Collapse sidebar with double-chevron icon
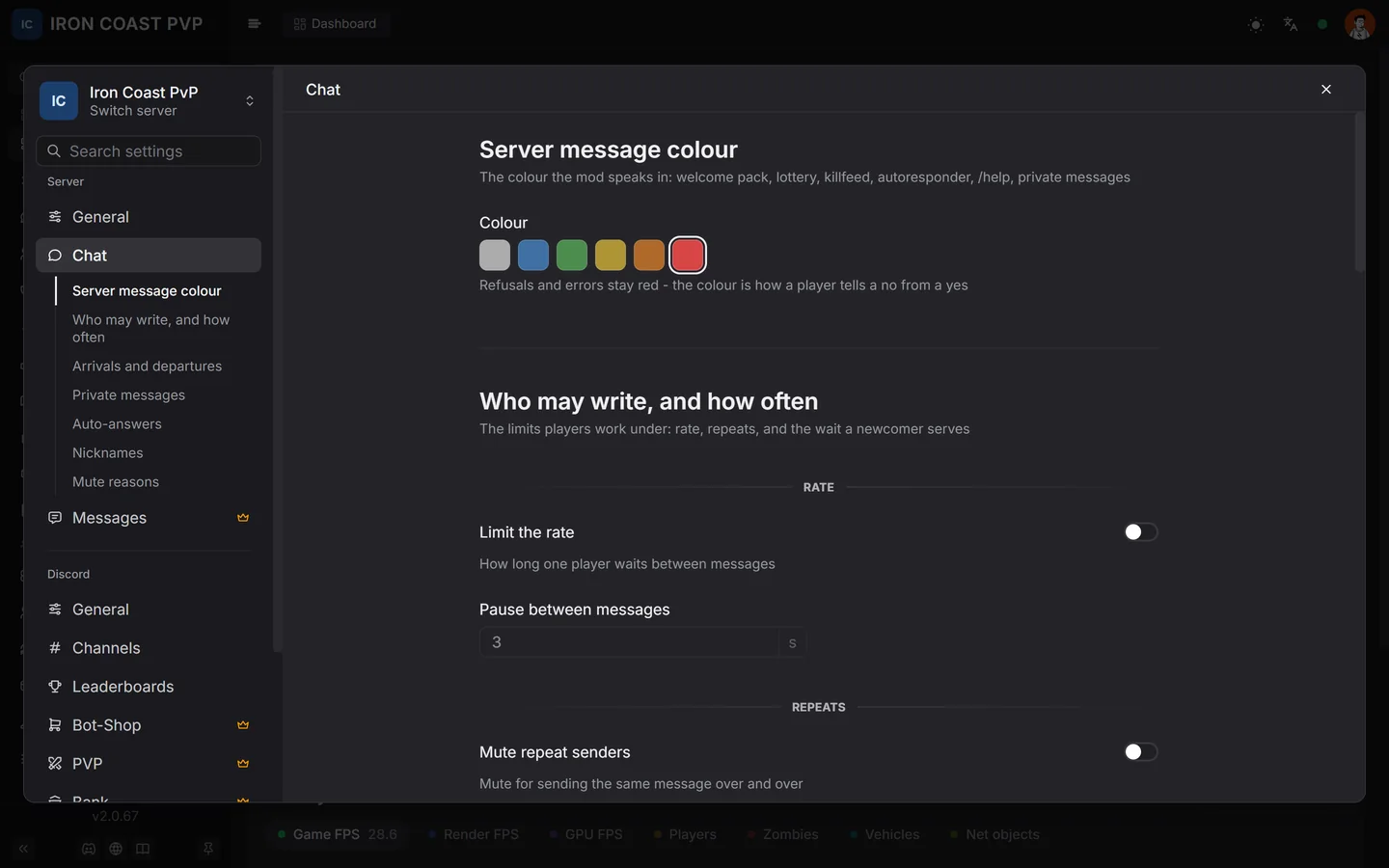The width and height of the screenshot is (1389, 868). (23, 849)
